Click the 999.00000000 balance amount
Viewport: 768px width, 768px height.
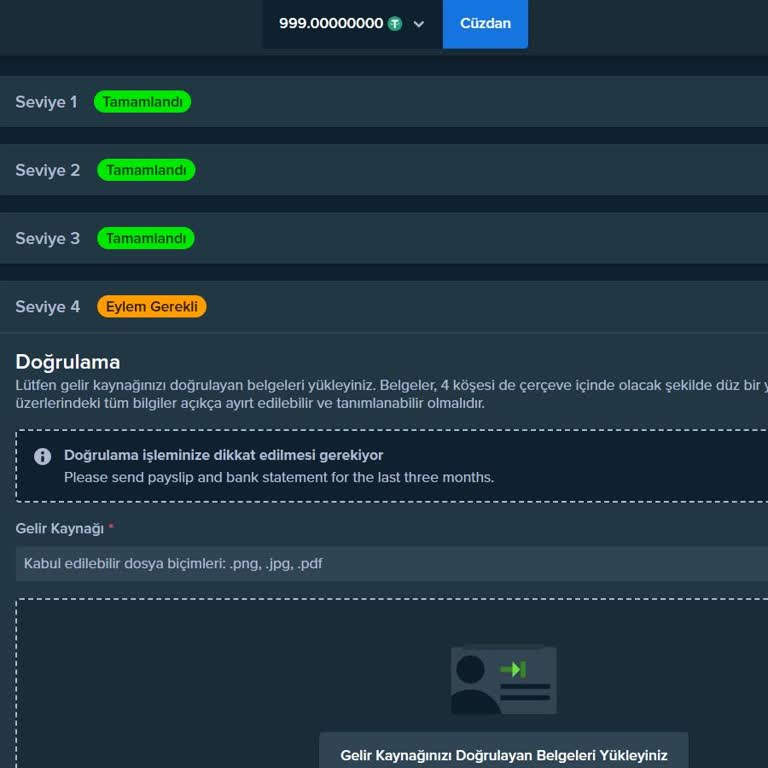click(x=330, y=23)
